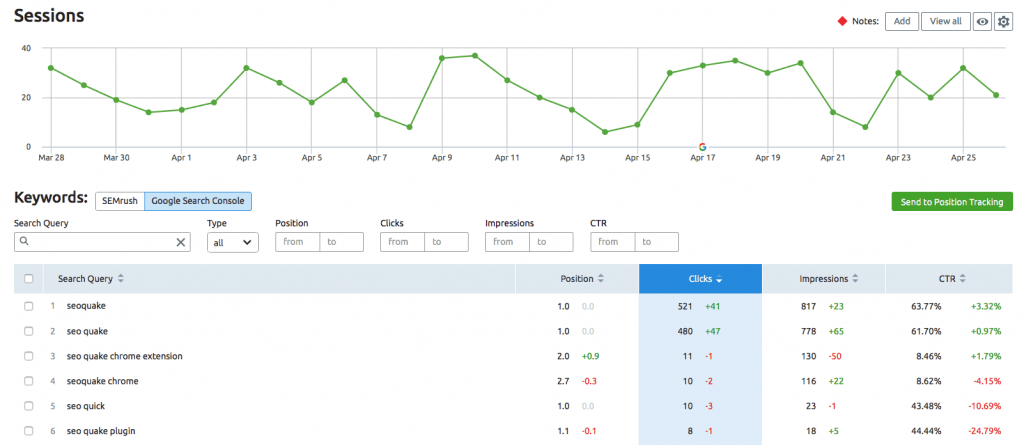
Task: Tick the seo quake plugin checkbox
Action: click(x=29, y=431)
